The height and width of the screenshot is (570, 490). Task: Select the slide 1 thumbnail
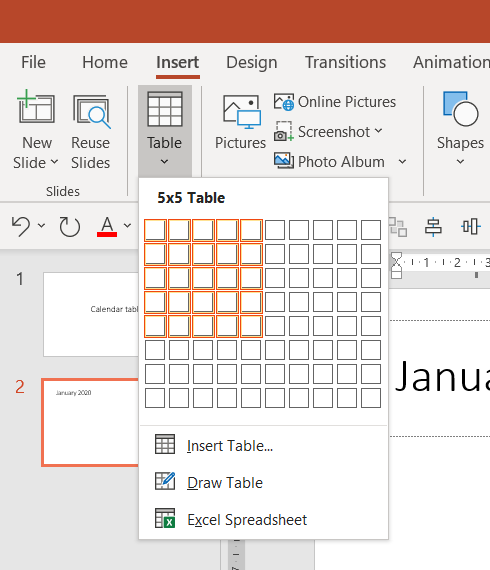(x=91, y=314)
